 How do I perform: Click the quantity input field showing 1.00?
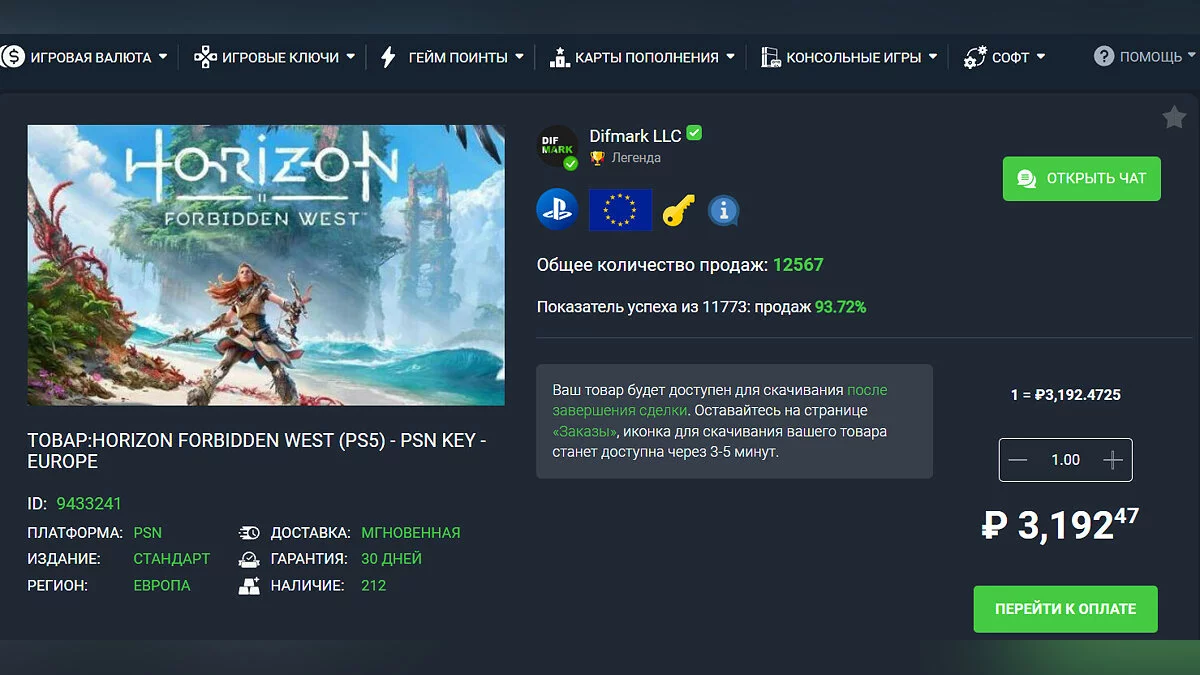point(1065,460)
